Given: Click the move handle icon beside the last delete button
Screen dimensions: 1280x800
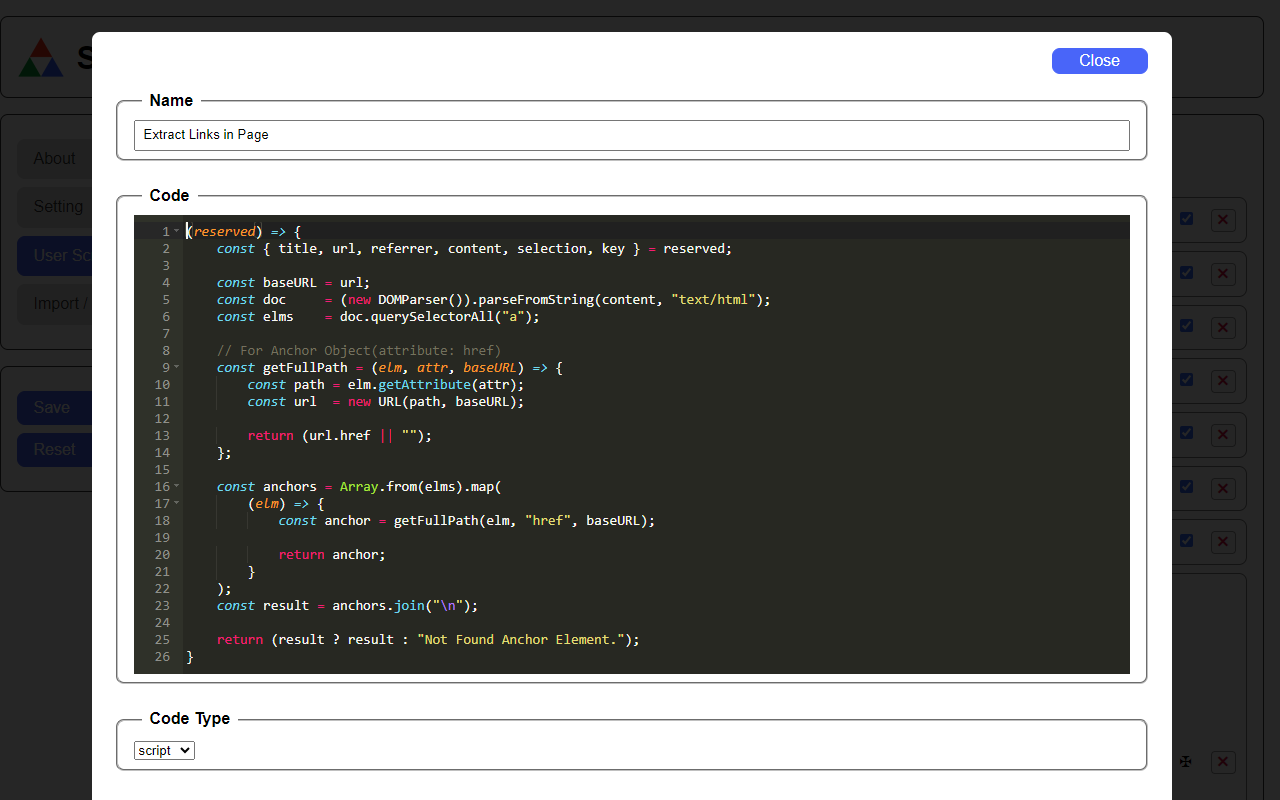Looking at the screenshot, I should [1186, 762].
